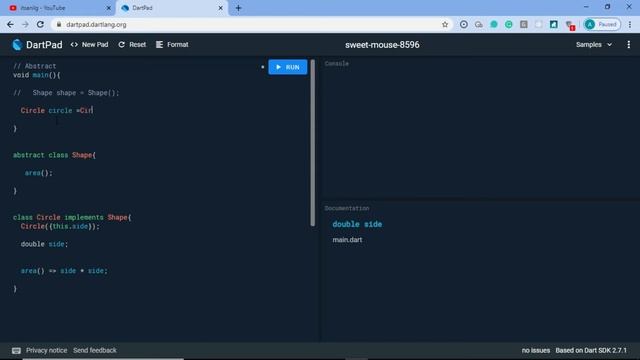
Task: Click the DartPad logo icon
Action: [x=17, y=44]
